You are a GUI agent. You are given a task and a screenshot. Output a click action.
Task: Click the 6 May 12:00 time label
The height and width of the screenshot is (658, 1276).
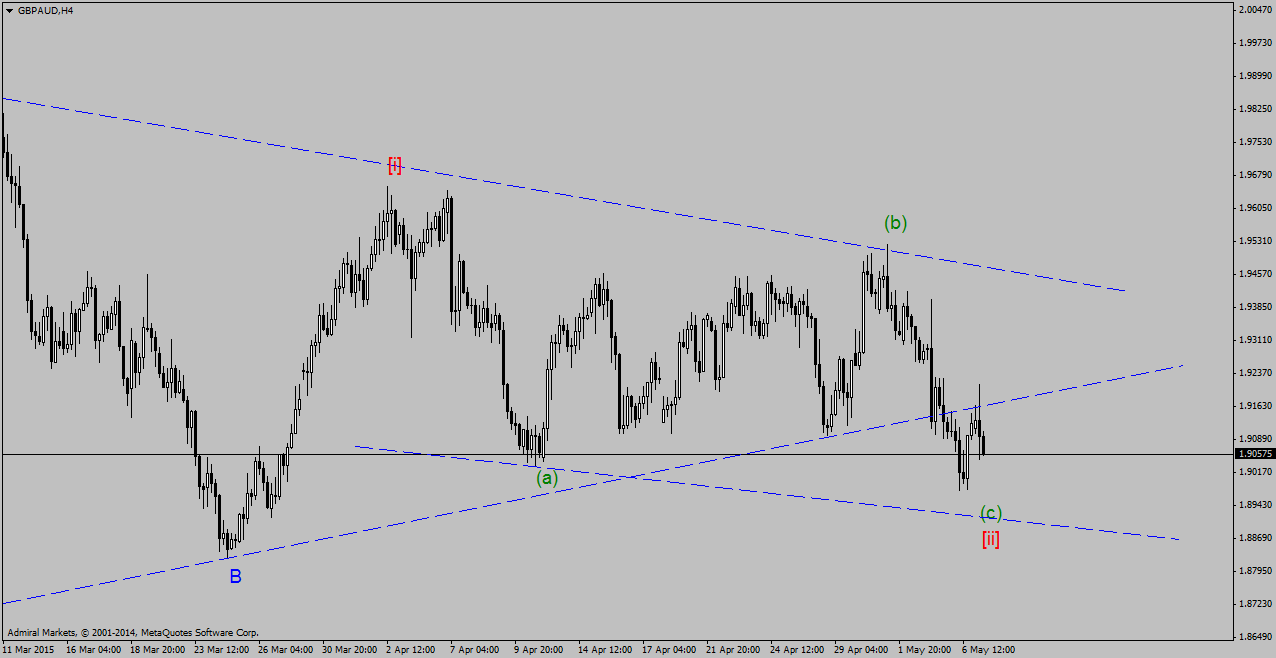(988, 650)
